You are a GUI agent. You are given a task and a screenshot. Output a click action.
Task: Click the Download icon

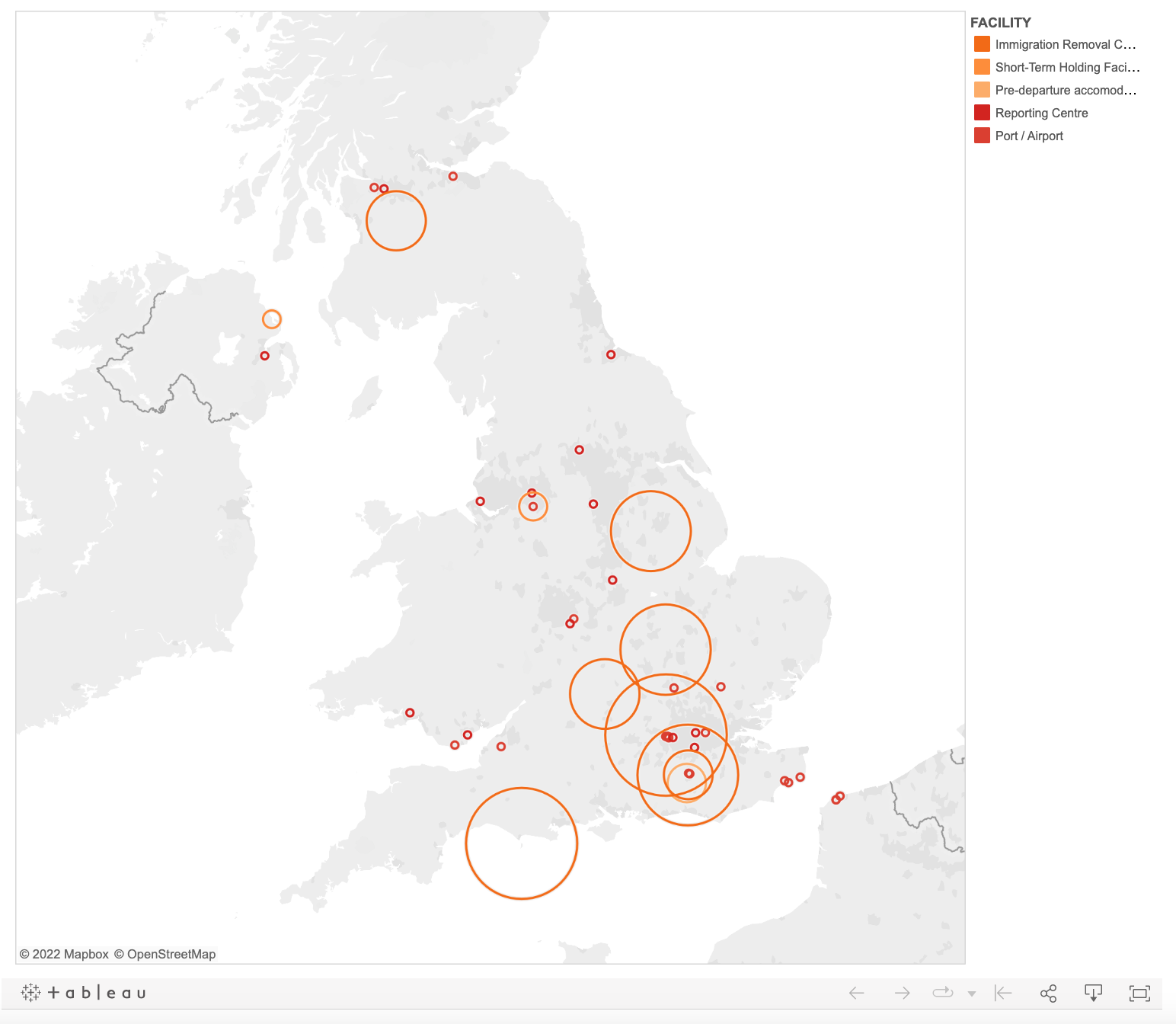(1093, 993)
